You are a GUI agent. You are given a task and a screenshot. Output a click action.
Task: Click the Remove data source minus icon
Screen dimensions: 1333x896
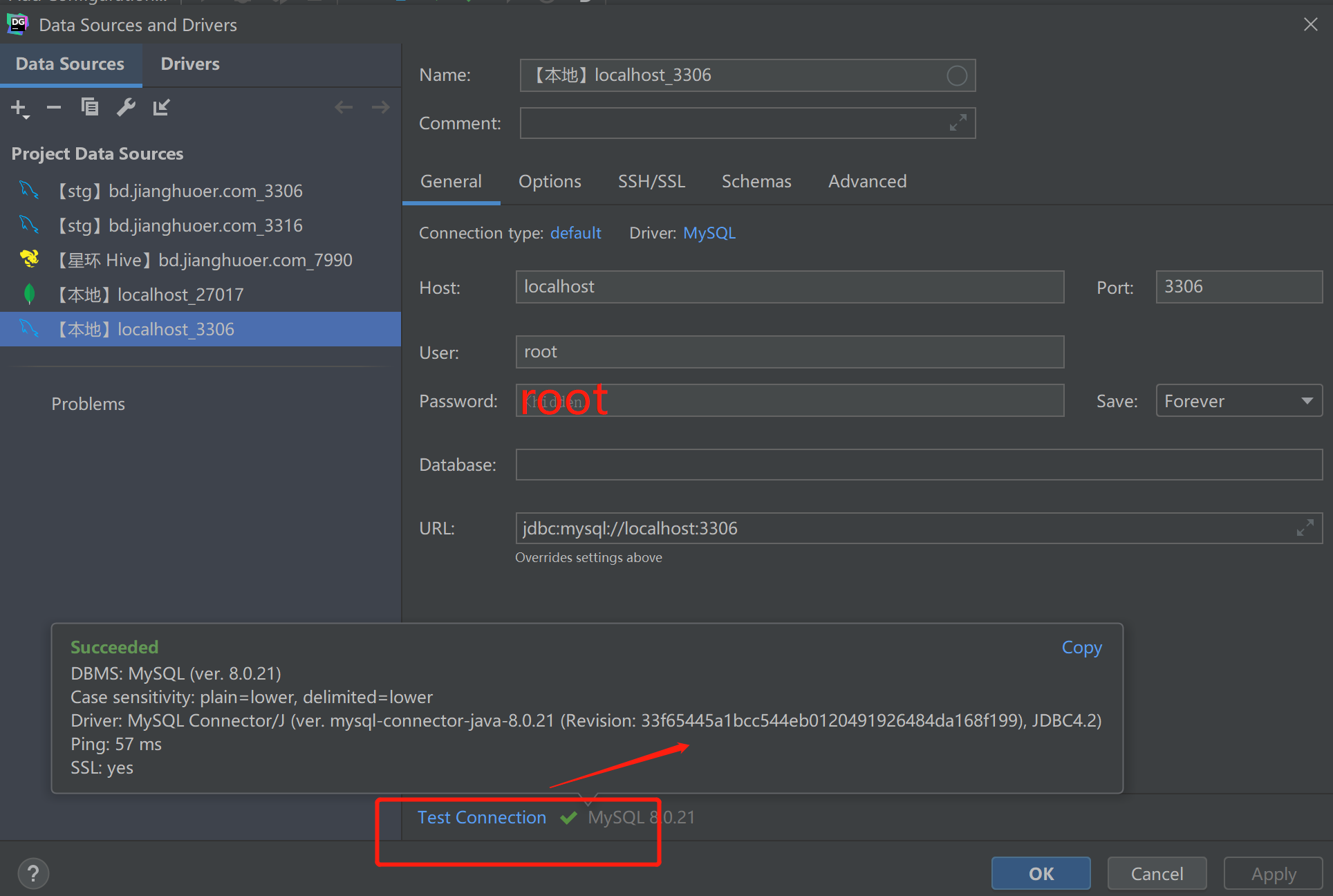pos(54,107)
